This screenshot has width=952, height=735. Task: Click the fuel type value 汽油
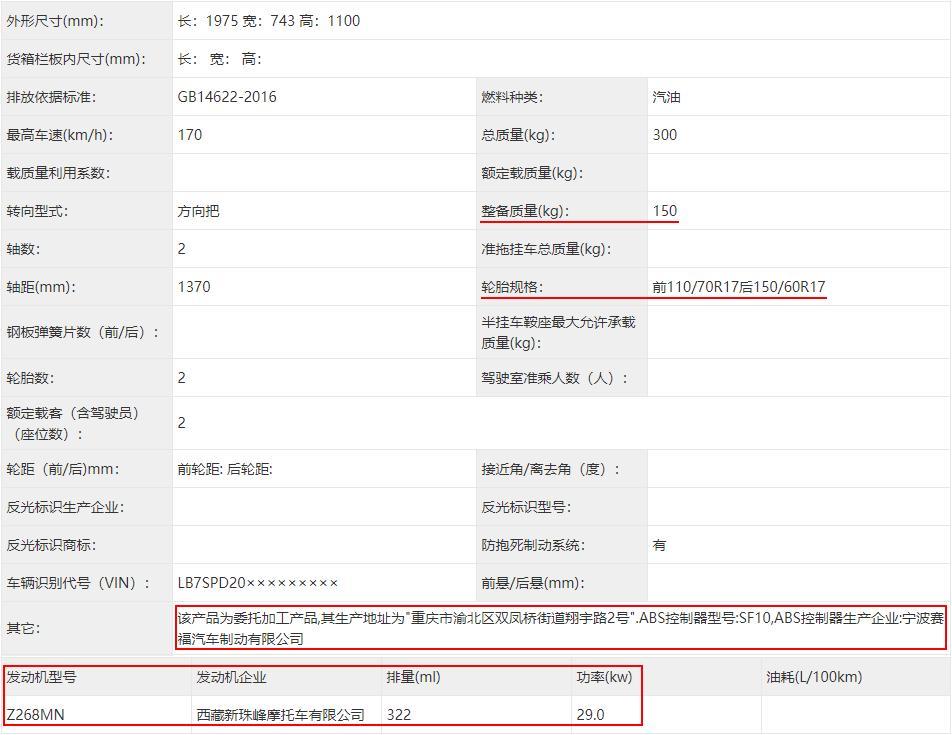click(666, 97)
